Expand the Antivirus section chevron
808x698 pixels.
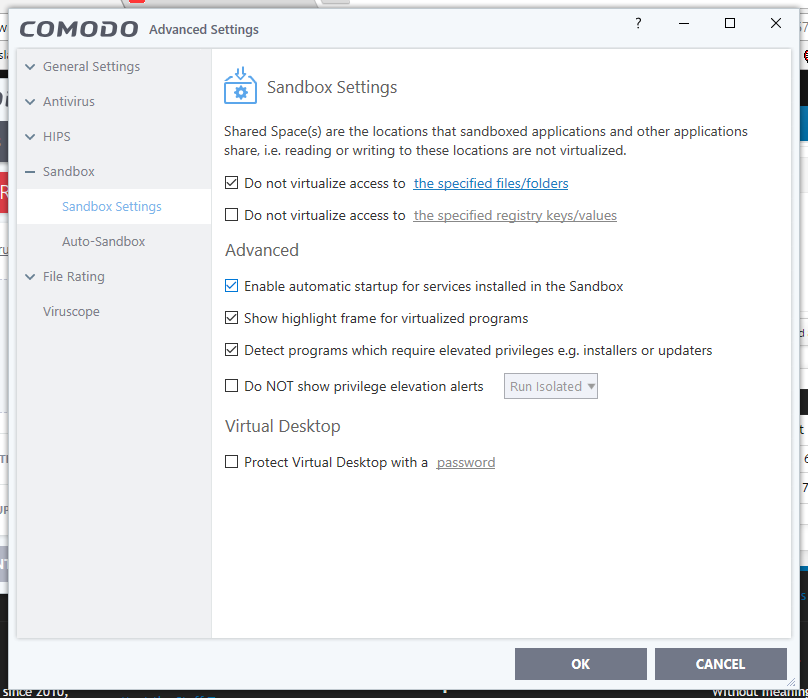[30, 101]
